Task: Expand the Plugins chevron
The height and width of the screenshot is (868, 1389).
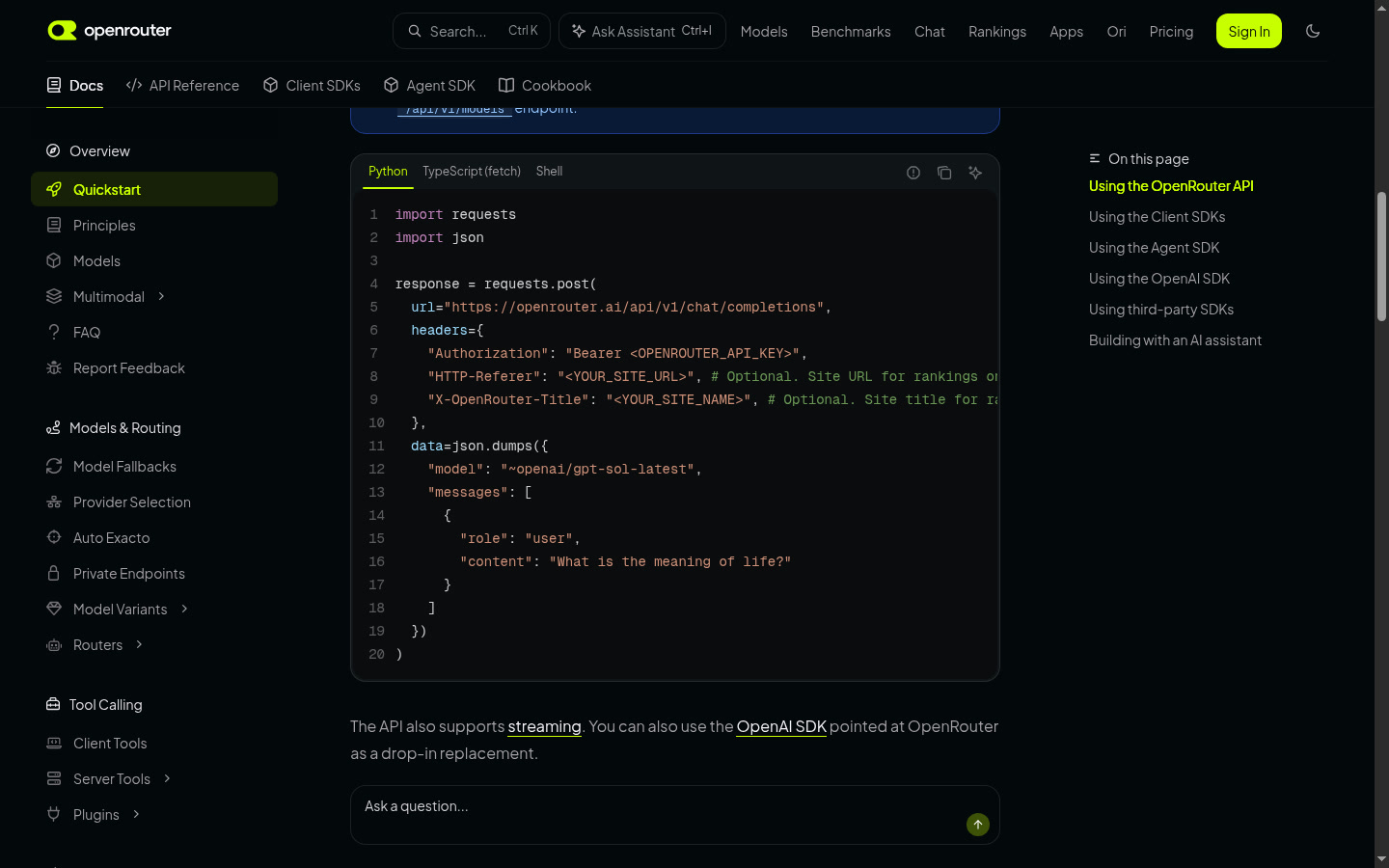Action: 136,814
